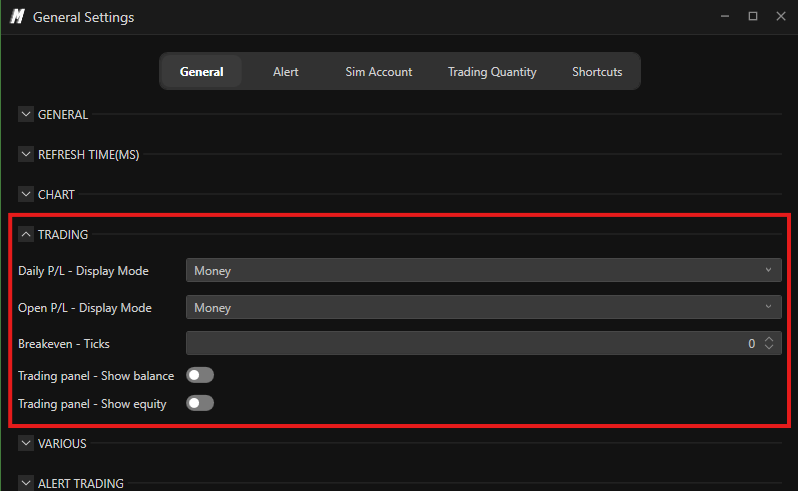Click the Daily P/L - Display Mode label
This screenshot has width=798, height=491.
pyautogui.click(x=83, y=271)
